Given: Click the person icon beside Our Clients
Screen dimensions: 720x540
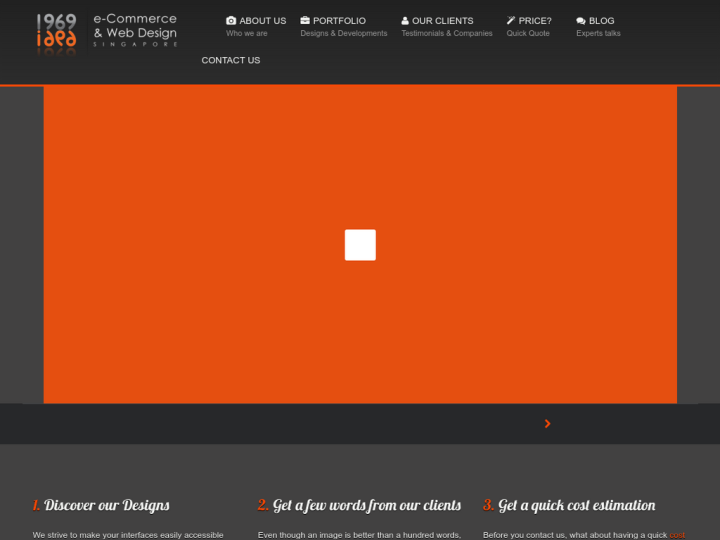Looking at the screenshot, I should [405, 21].
